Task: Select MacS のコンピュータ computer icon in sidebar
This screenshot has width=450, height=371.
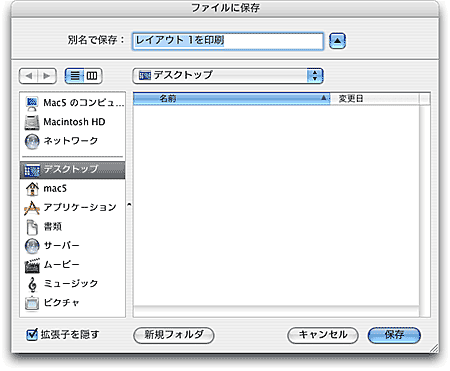Action: point(32,103)
